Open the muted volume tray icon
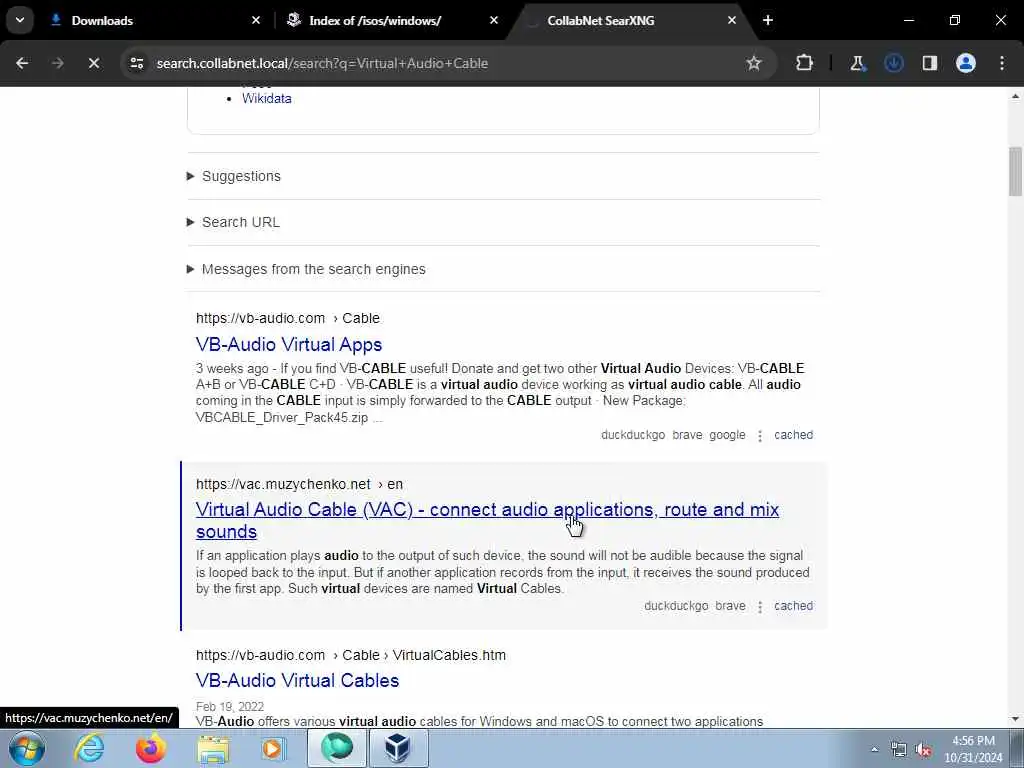The image size is (1024, 768). point(923,750)
